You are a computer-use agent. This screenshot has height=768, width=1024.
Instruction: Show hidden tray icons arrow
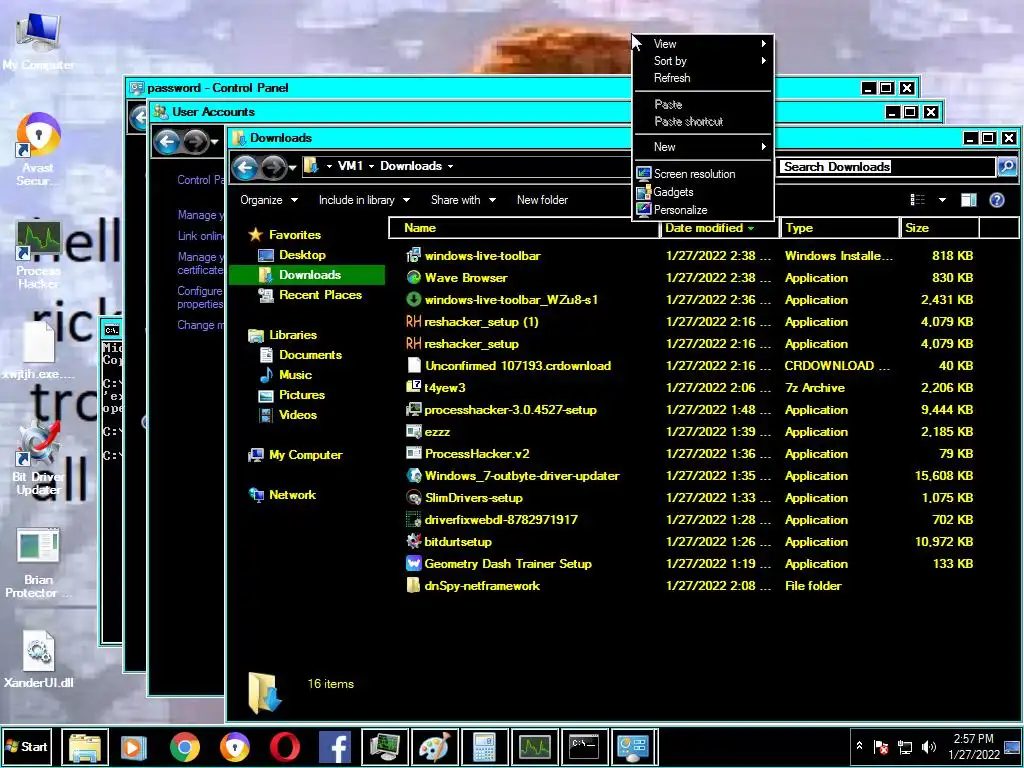point(859,746)
